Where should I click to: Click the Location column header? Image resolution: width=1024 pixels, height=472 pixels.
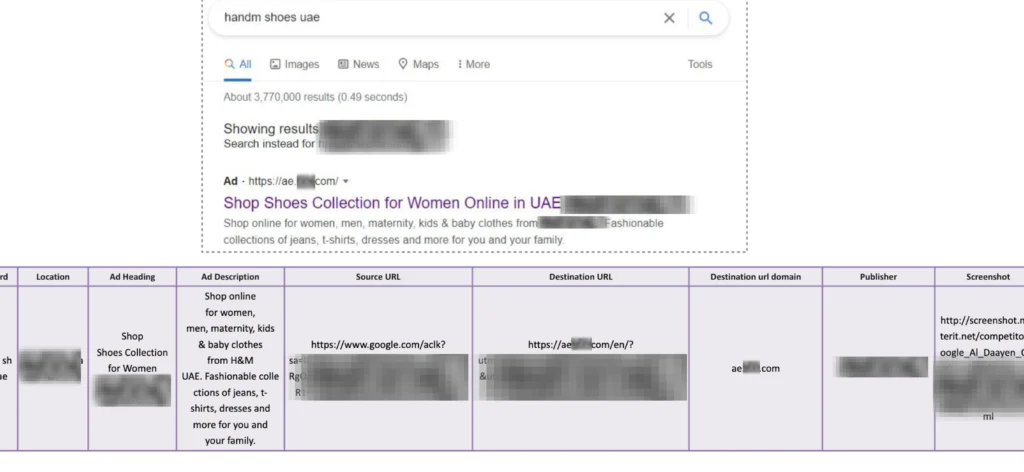click(53, 277)
